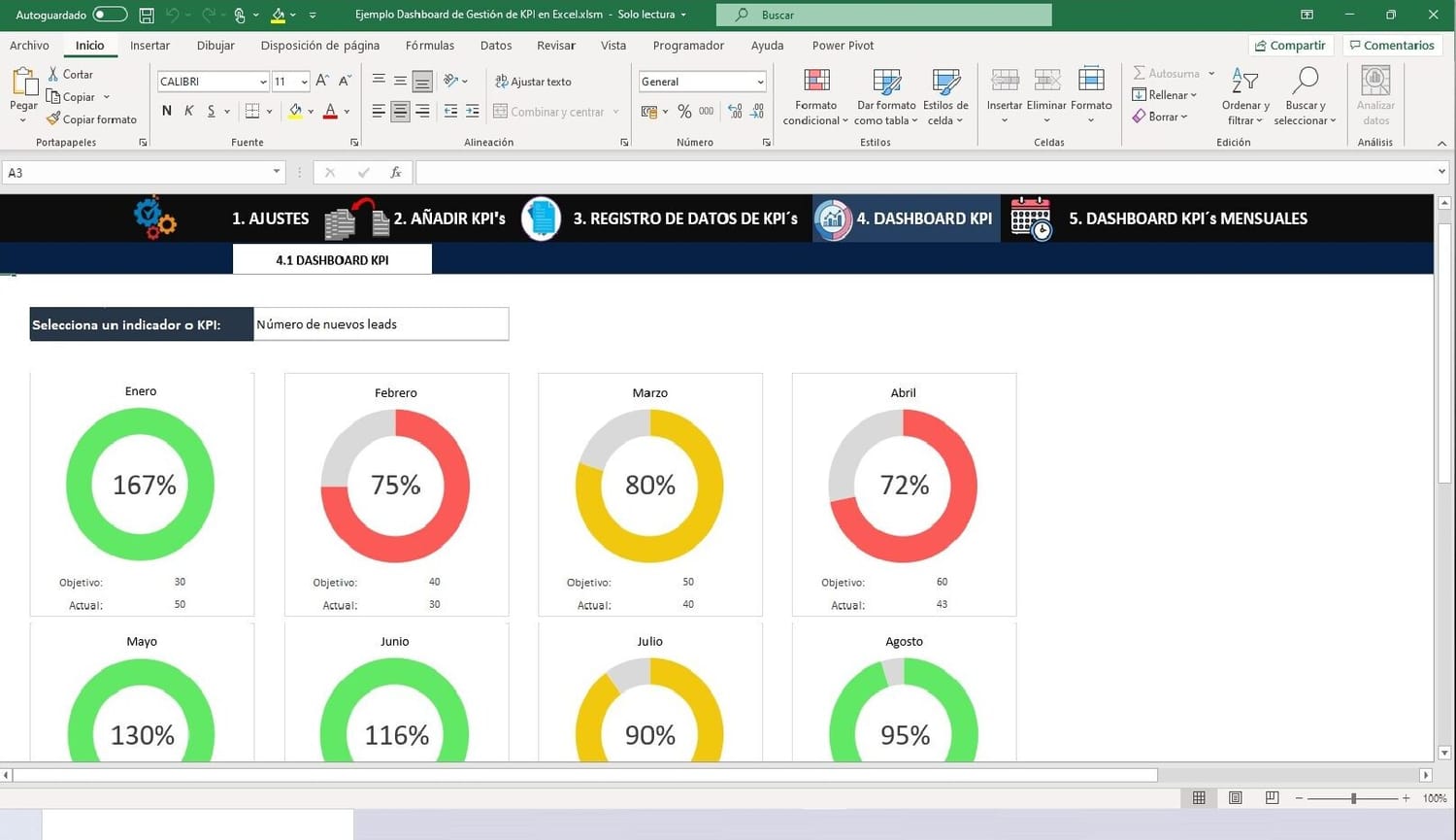Open font name CALIBRI dropdown
The width and height of the screenshot is (1456, 840).
coord(263,82)
